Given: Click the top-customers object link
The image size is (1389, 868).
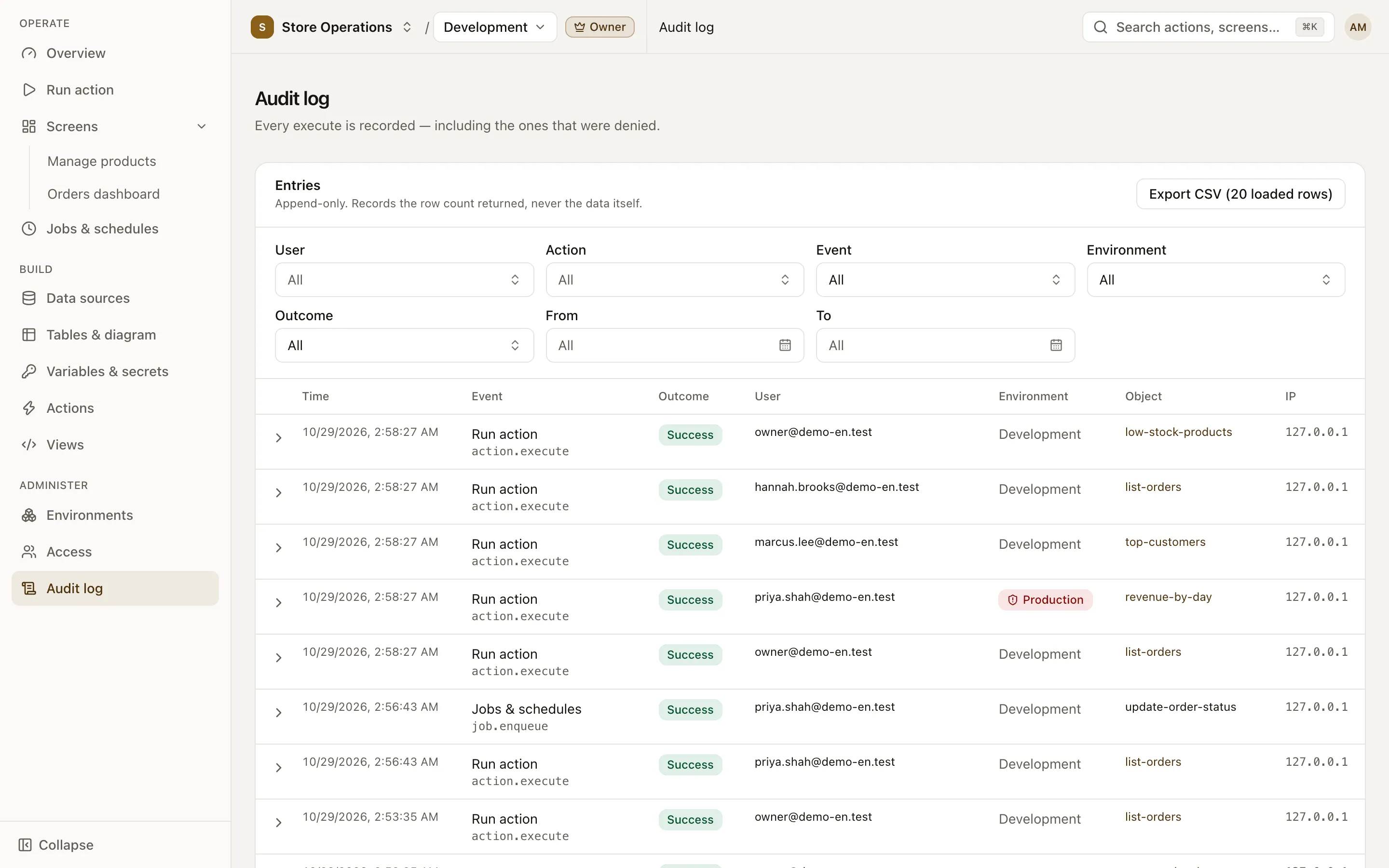Looking at the screenshot, I should point(1165,542).
